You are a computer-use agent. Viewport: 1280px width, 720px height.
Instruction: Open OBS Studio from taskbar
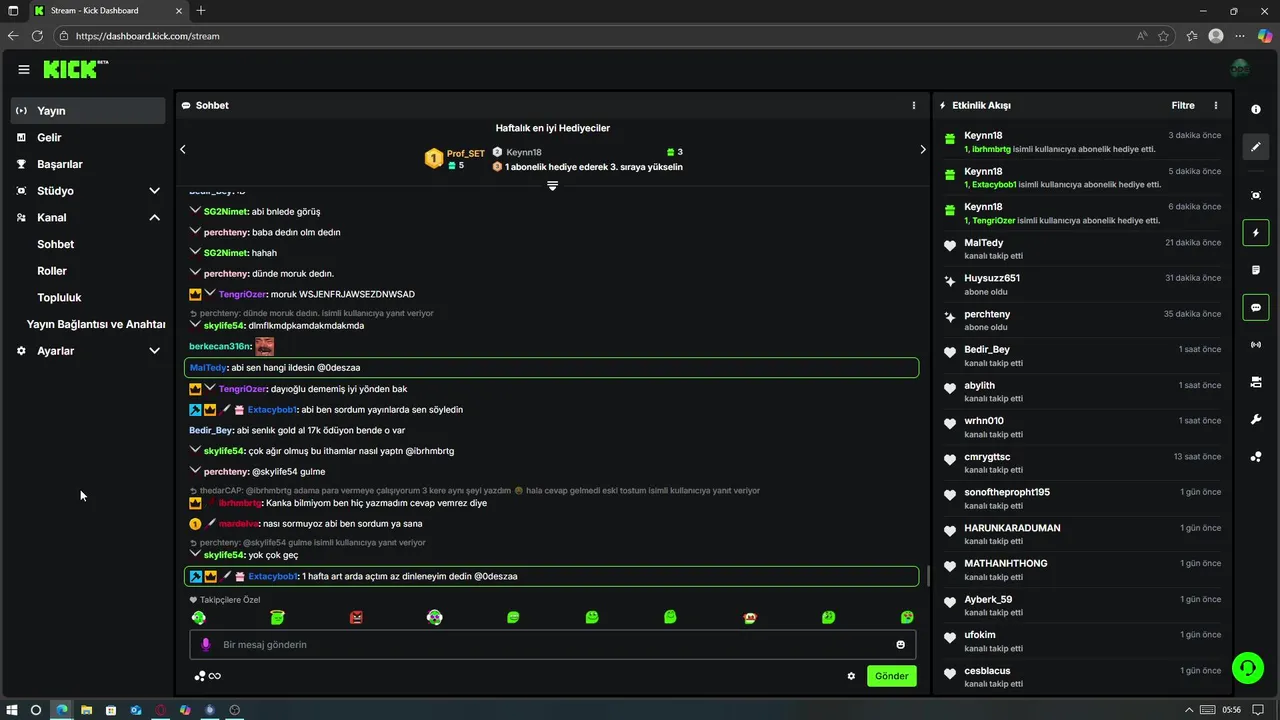[x=235, y=710]
